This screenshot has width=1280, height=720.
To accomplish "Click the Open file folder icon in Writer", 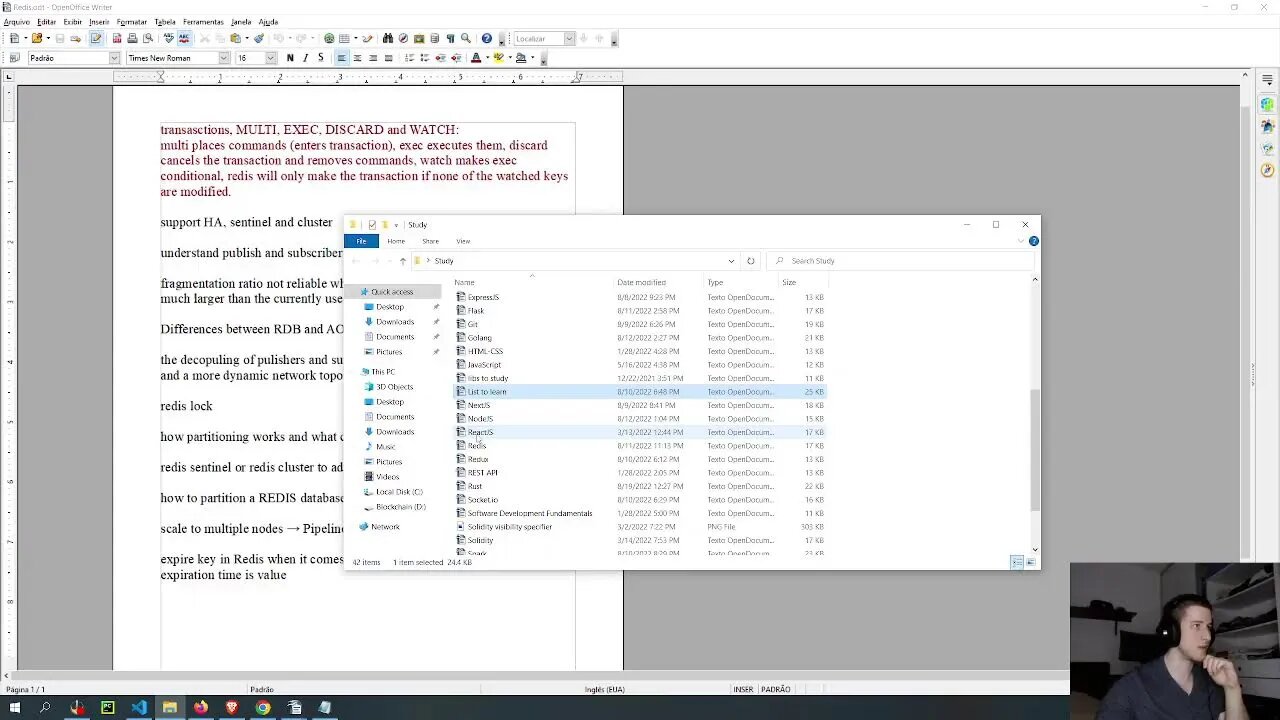I will (37, 39).
